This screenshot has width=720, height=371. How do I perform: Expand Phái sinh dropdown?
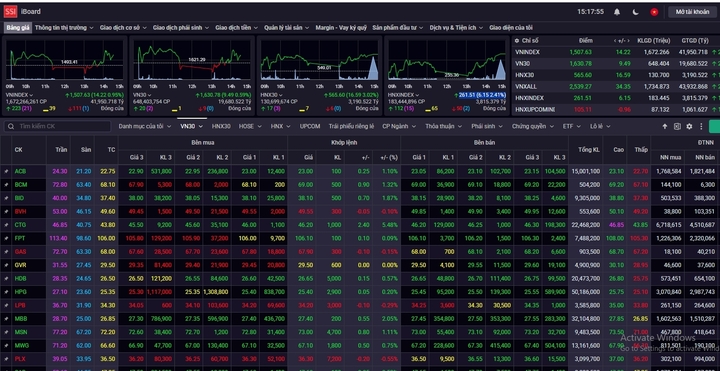tap(487, 126)
